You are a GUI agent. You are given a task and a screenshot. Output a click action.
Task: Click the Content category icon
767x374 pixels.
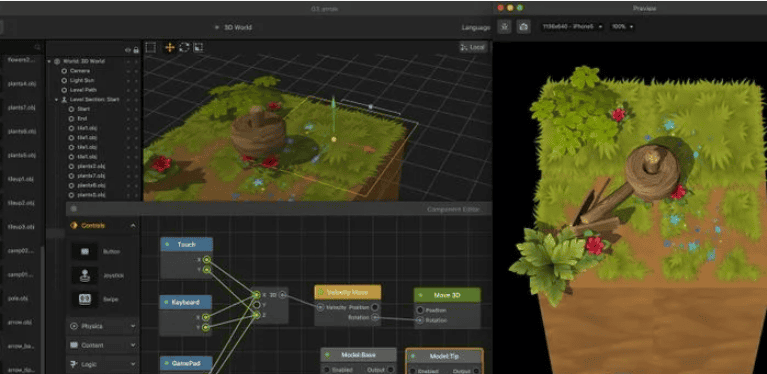tap(74, 345)
